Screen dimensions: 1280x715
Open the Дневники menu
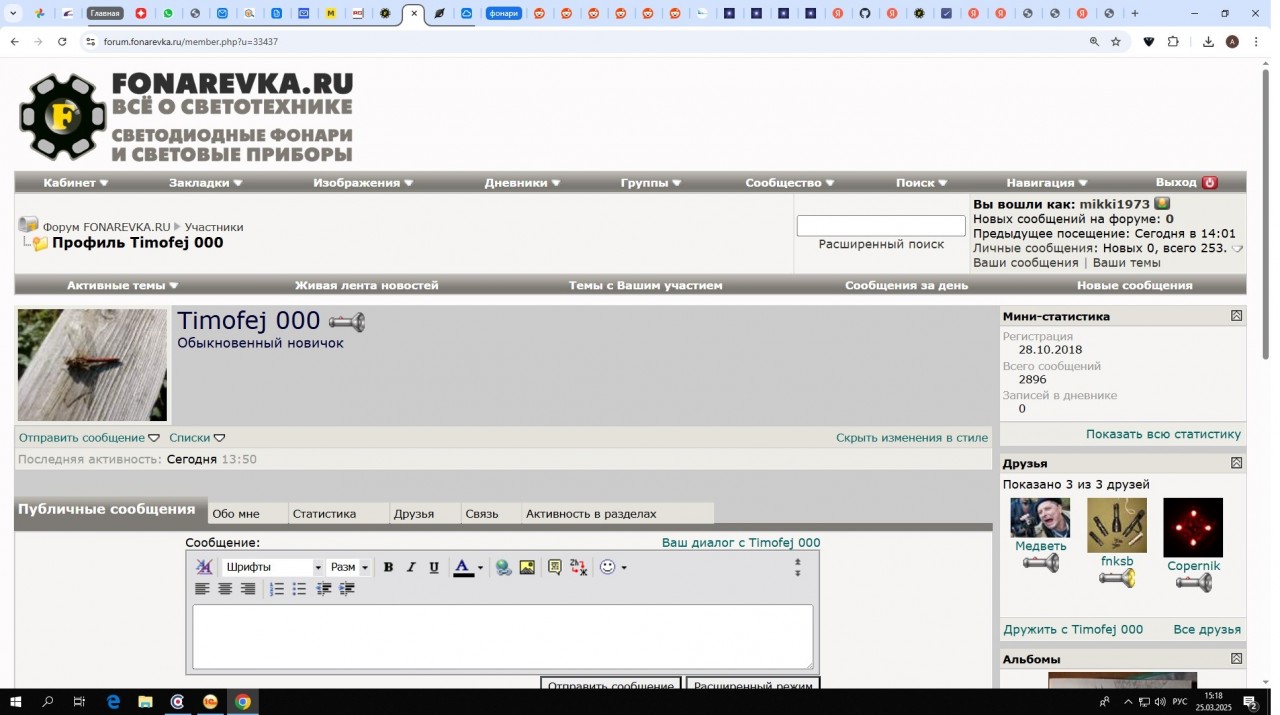tap(522, 183)
